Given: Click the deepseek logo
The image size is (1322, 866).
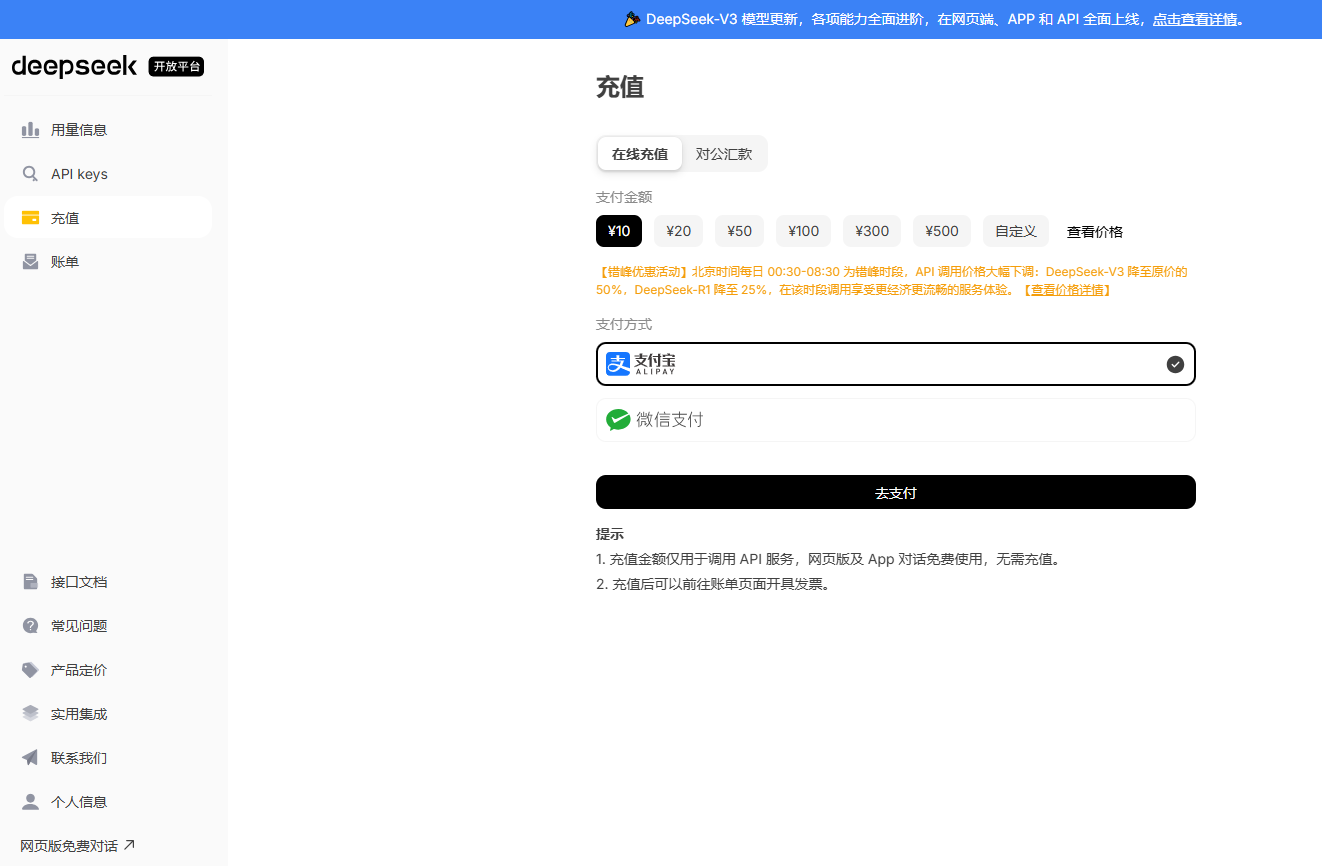Looking at the screenshot, I should pyautogui.click(x=75, y=66).
